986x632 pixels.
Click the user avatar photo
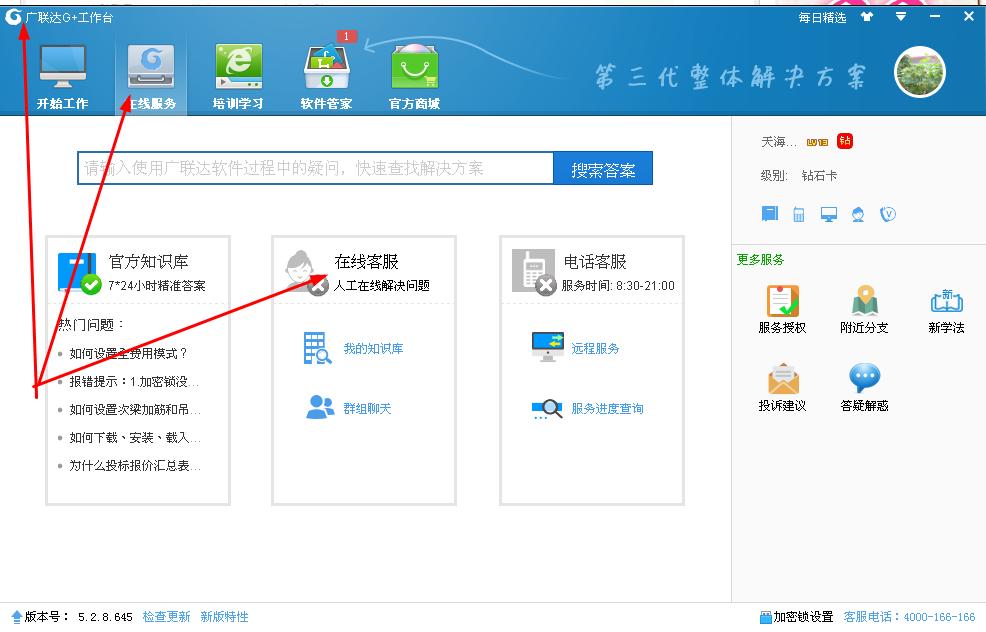pyautogui.click(x=920, y=72)
